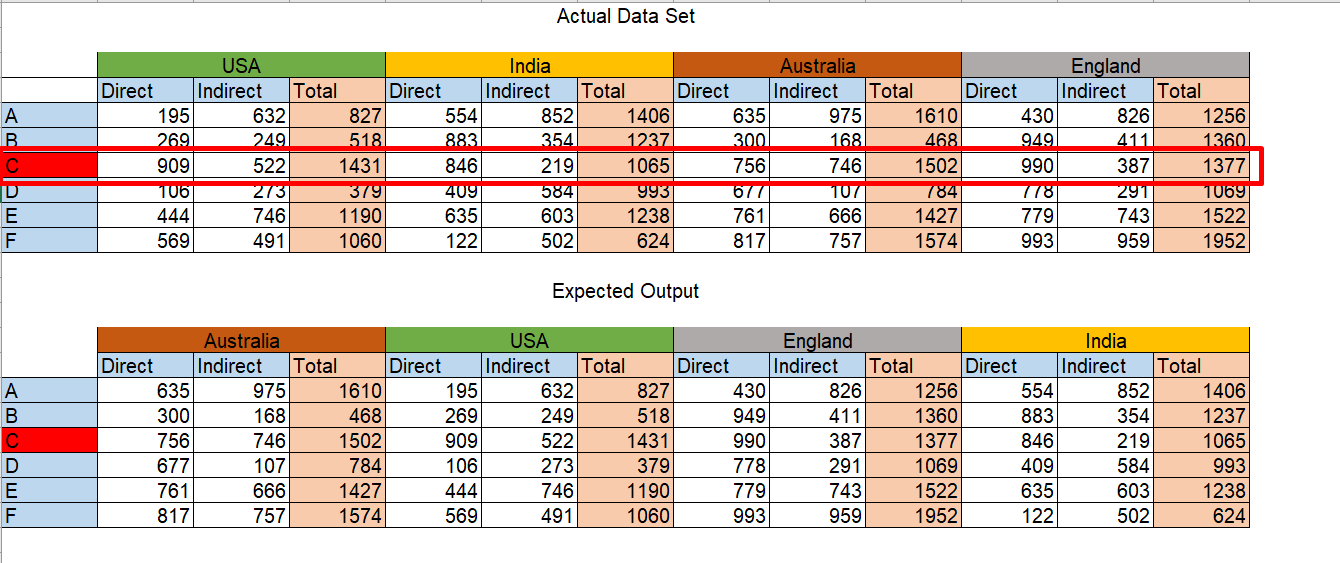This screenshot has width=1340, height=563.
Task: Click USA total 1060 in Expected Output row F
Action: [x=625, y=515]
